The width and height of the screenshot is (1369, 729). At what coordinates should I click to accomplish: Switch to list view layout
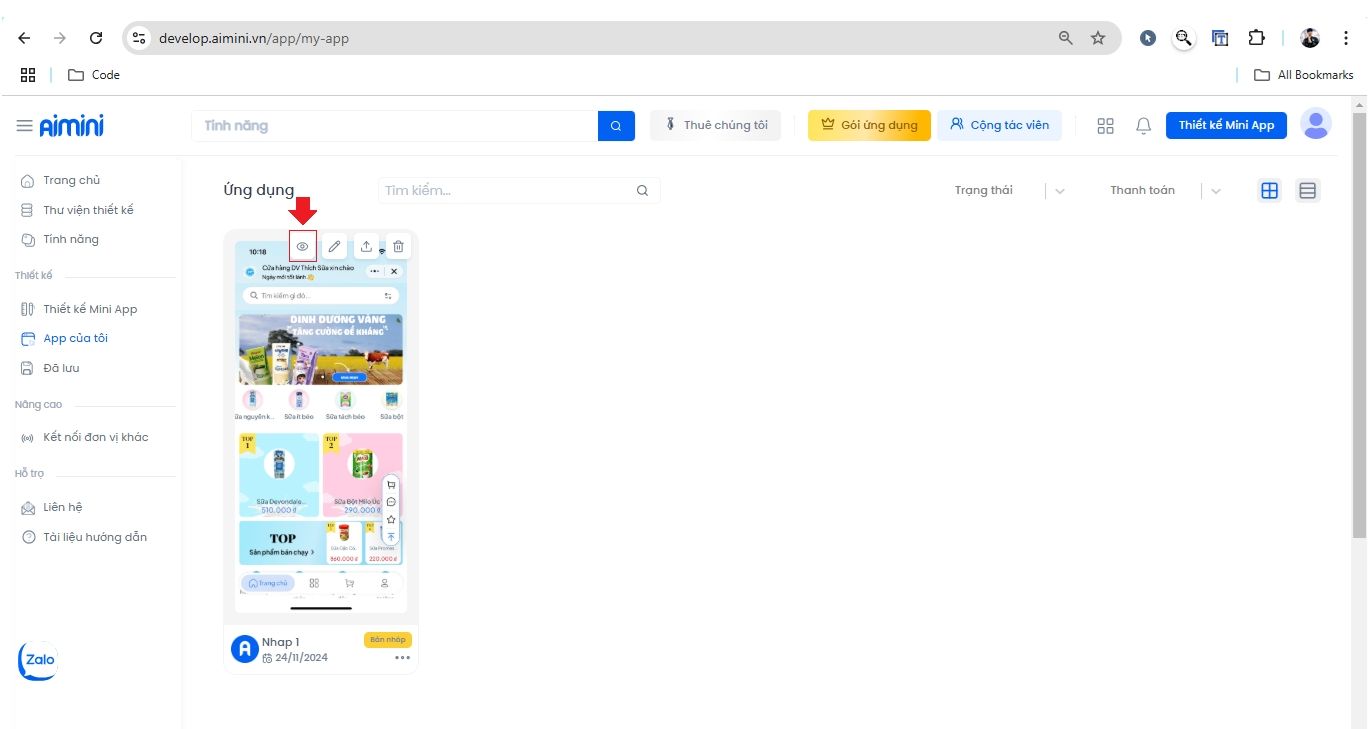click(1307, 191)
